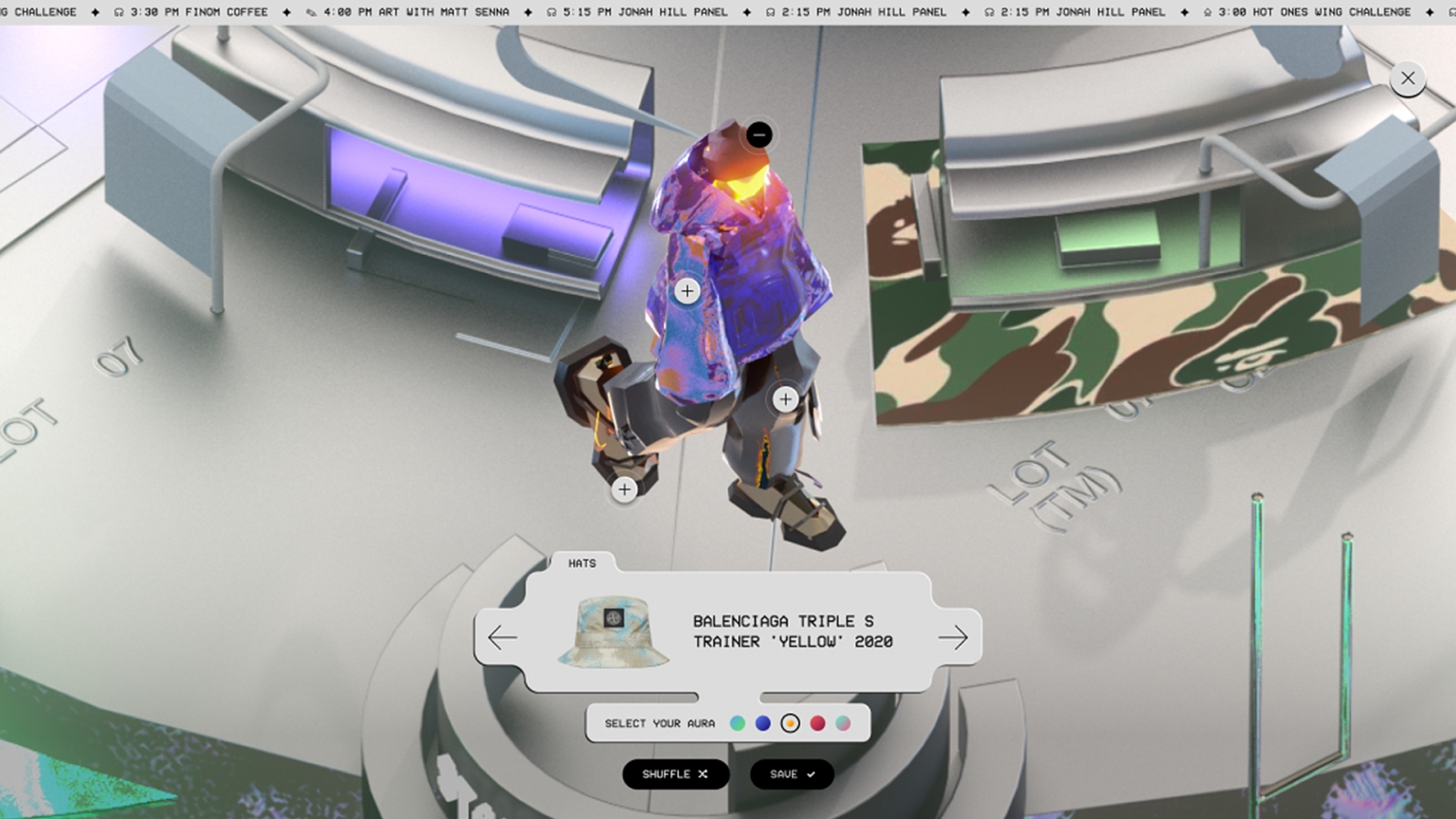Select the red aura swatch
The image size is (1456, 819).
pos(817,723)
